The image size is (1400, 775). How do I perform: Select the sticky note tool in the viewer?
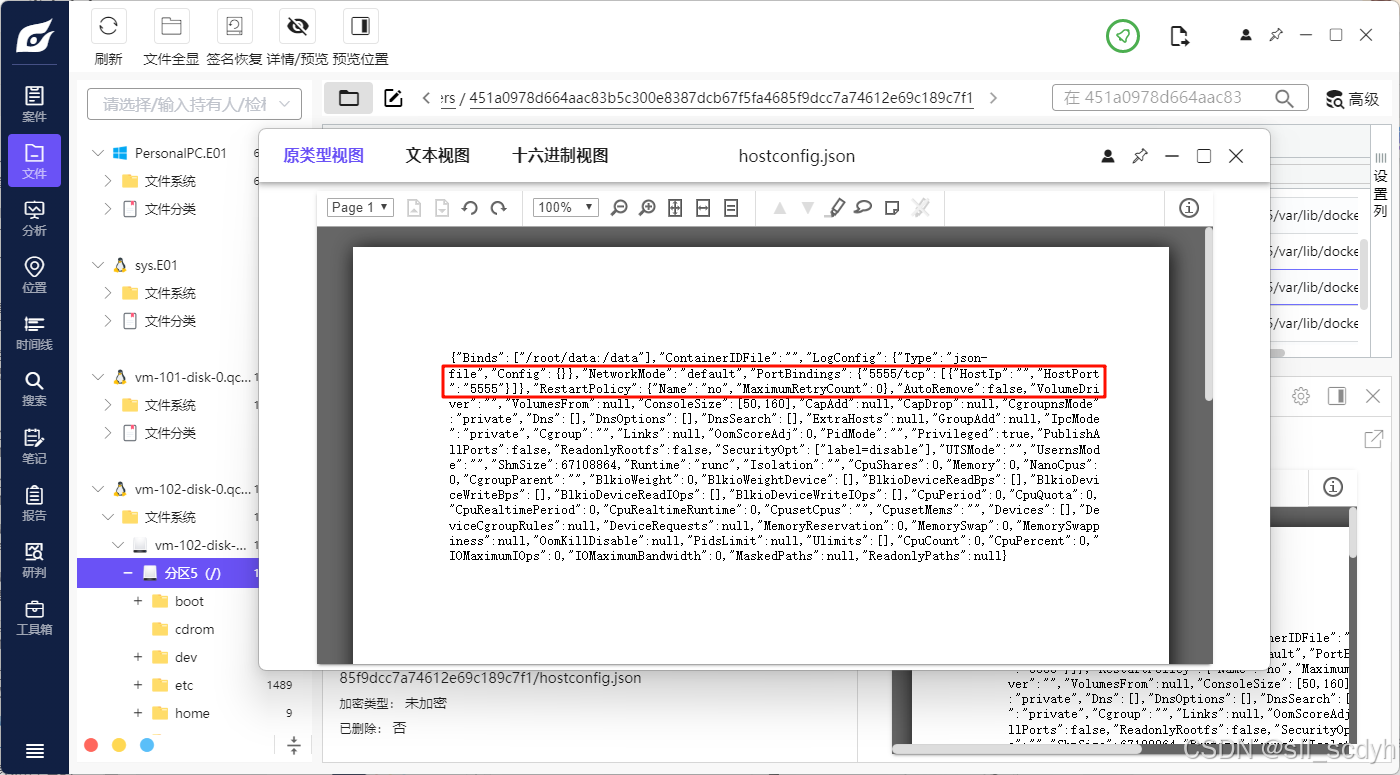(x=892, y=208)
